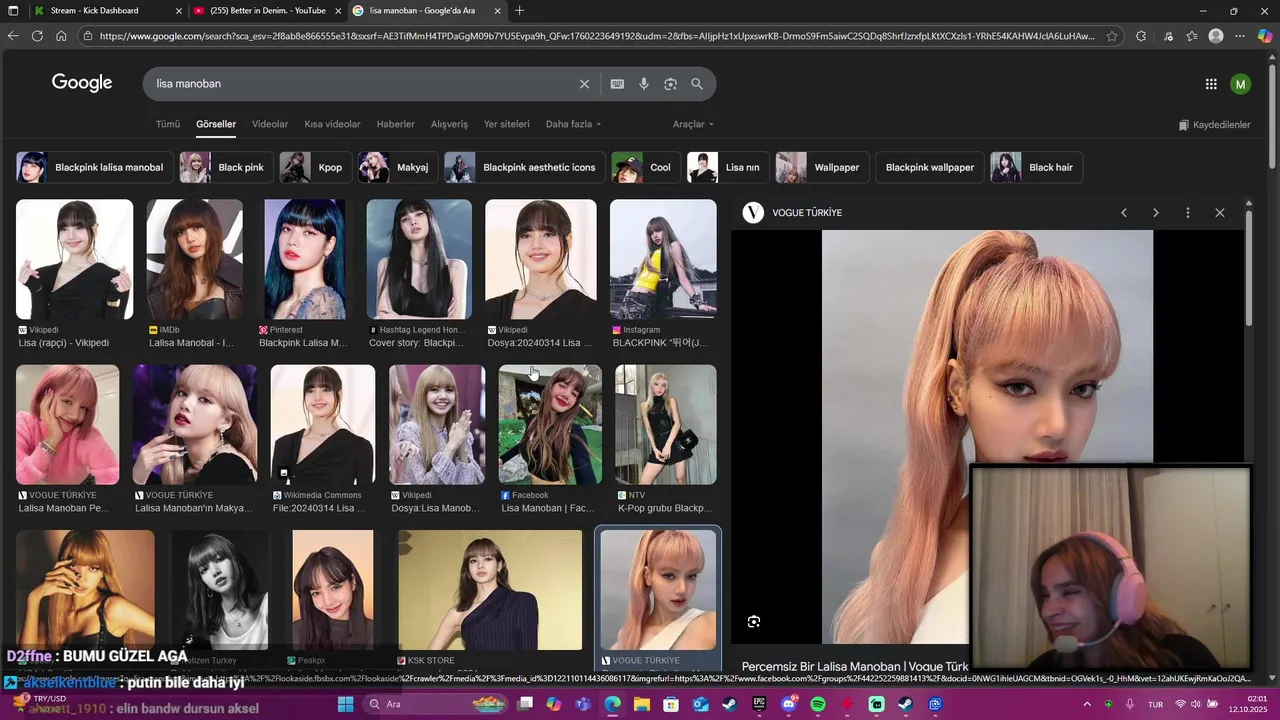
Task: Launch Spotify from the taskbar
Action: point(818,704)
